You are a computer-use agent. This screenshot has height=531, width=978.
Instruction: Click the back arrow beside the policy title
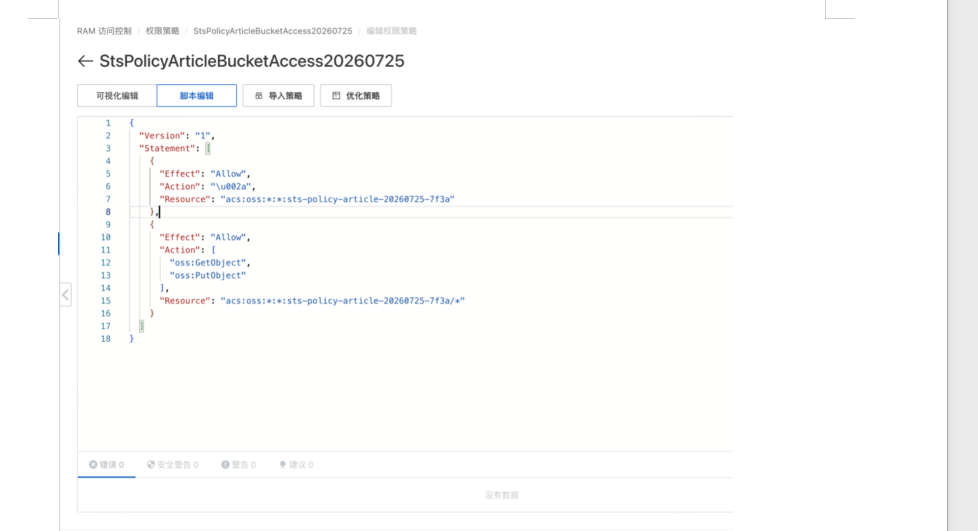(85, 61)
